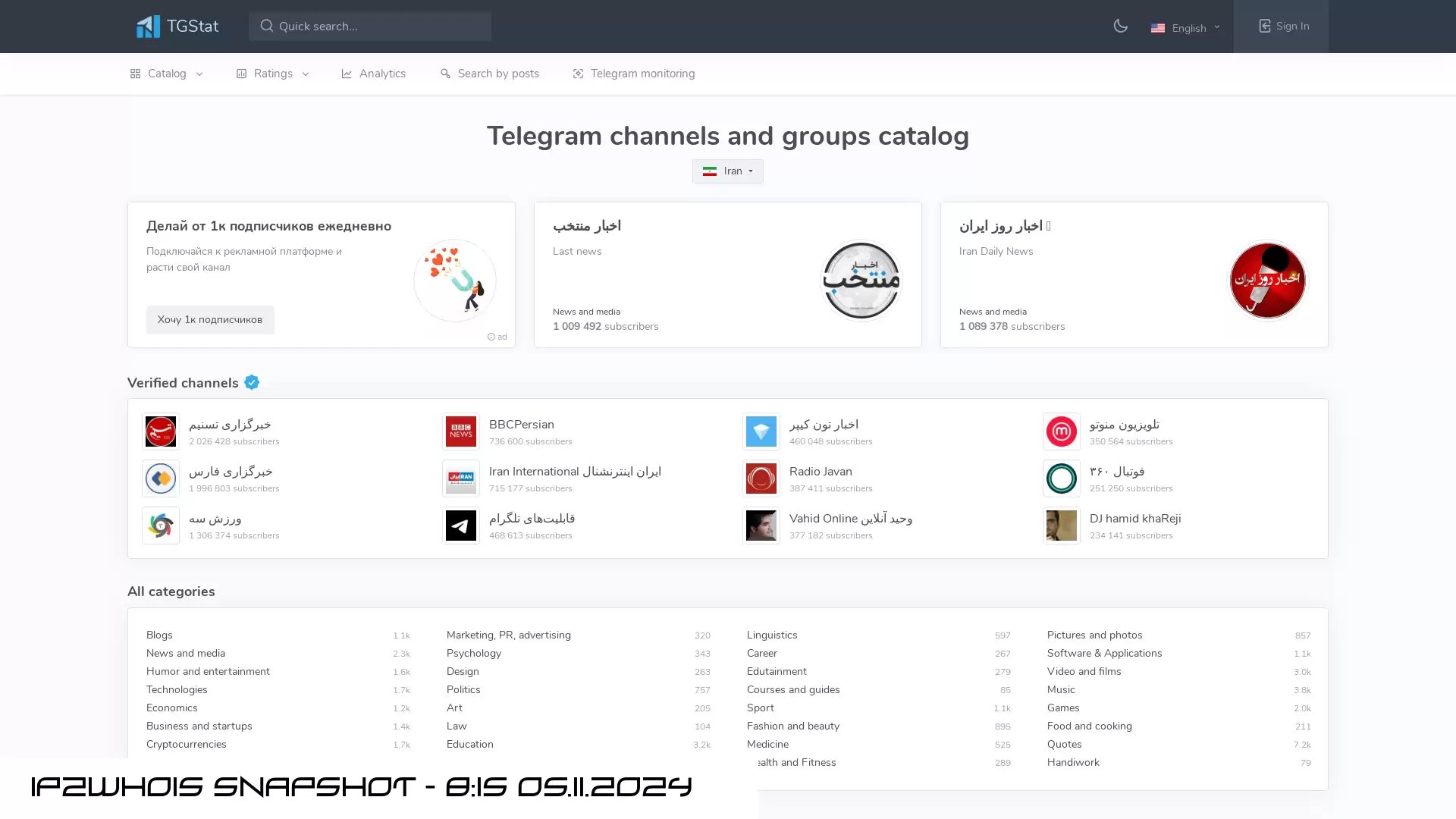Click Хочу 1к подписчиков button

tap(210, 319)
